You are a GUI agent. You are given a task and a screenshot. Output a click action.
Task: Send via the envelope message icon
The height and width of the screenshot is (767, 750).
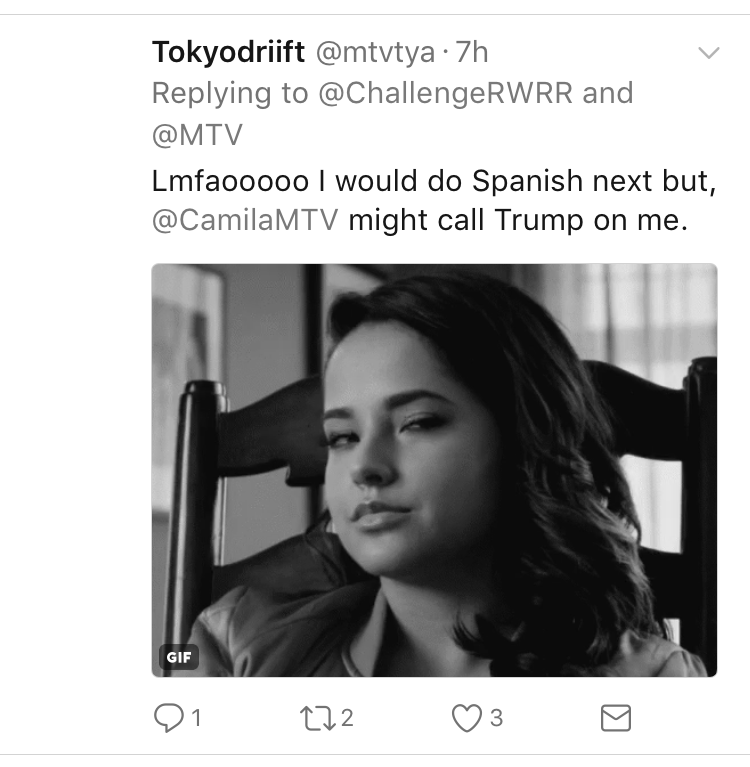pos(615,718)
